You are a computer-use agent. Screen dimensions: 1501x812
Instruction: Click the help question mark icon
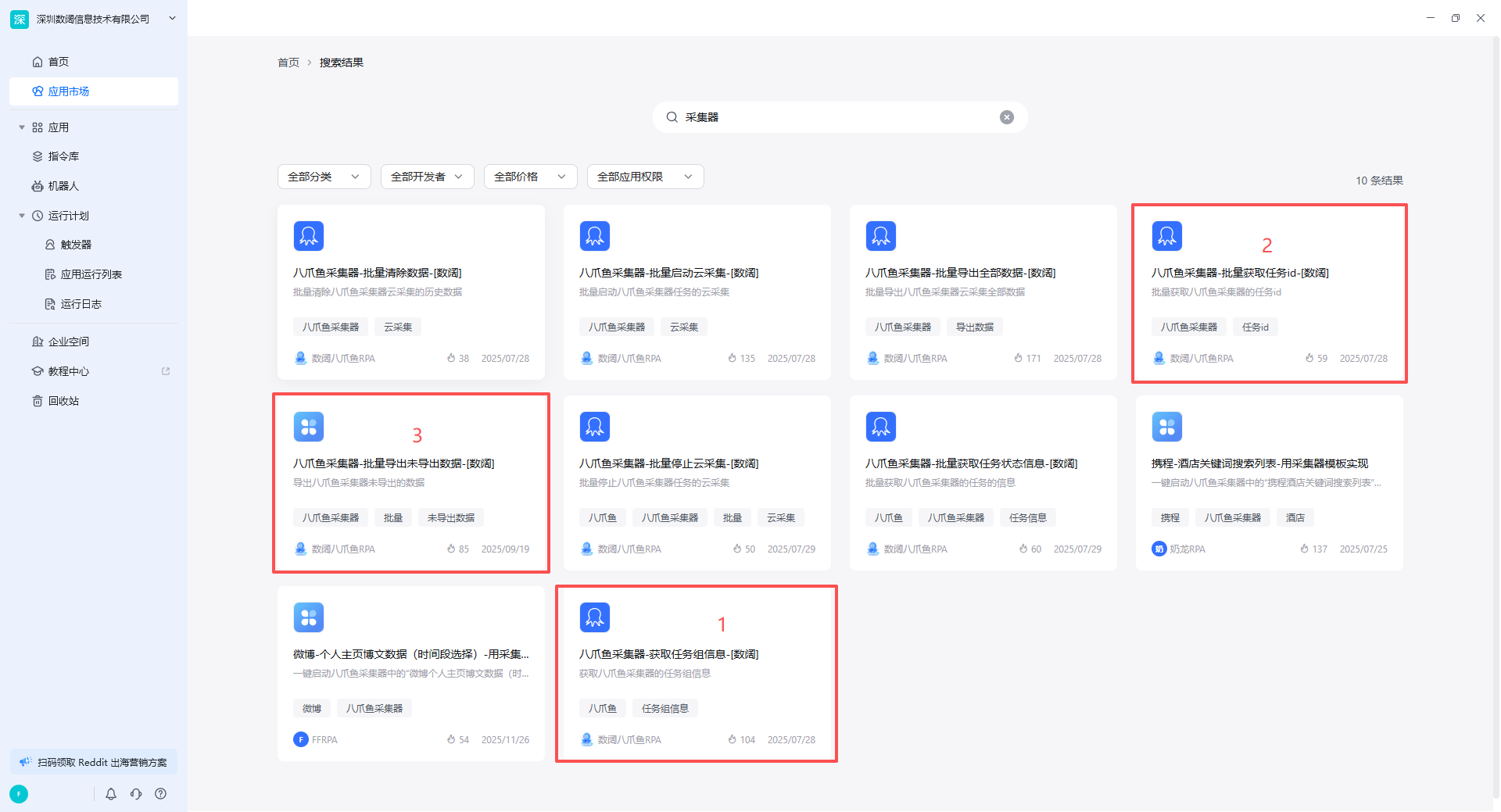161,794
